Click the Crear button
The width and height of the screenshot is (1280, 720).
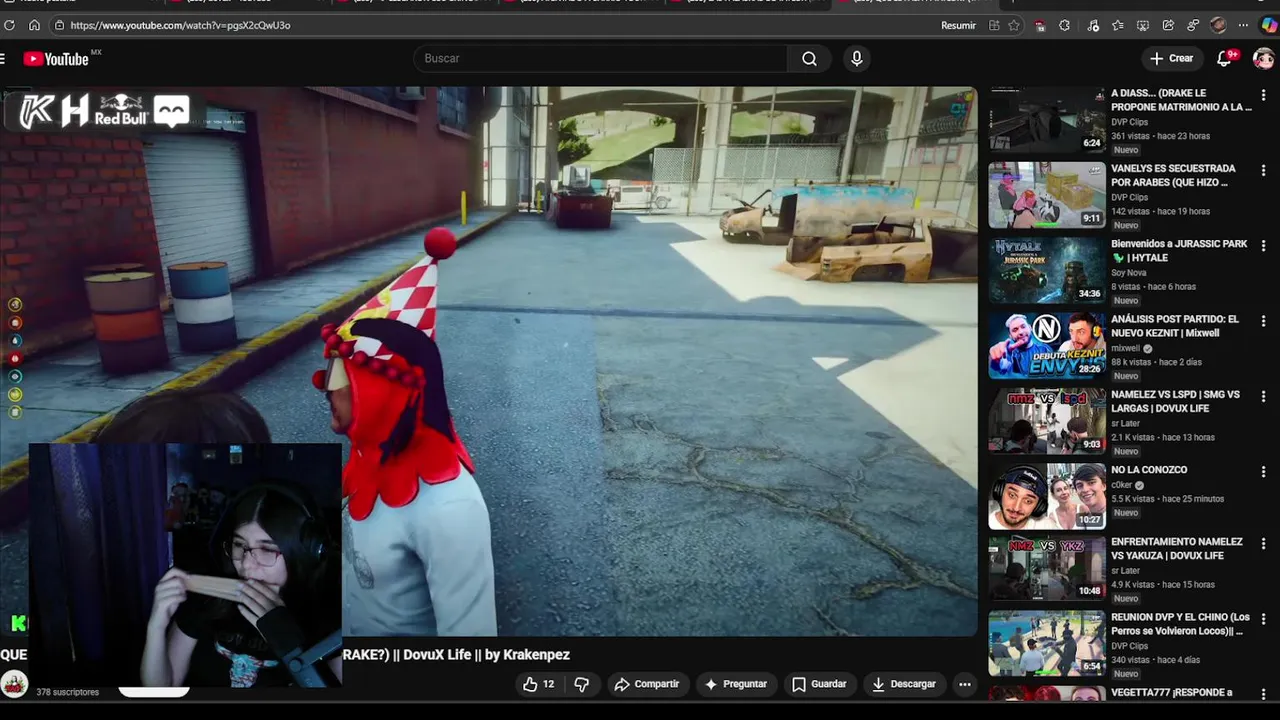coord(1171,59)
